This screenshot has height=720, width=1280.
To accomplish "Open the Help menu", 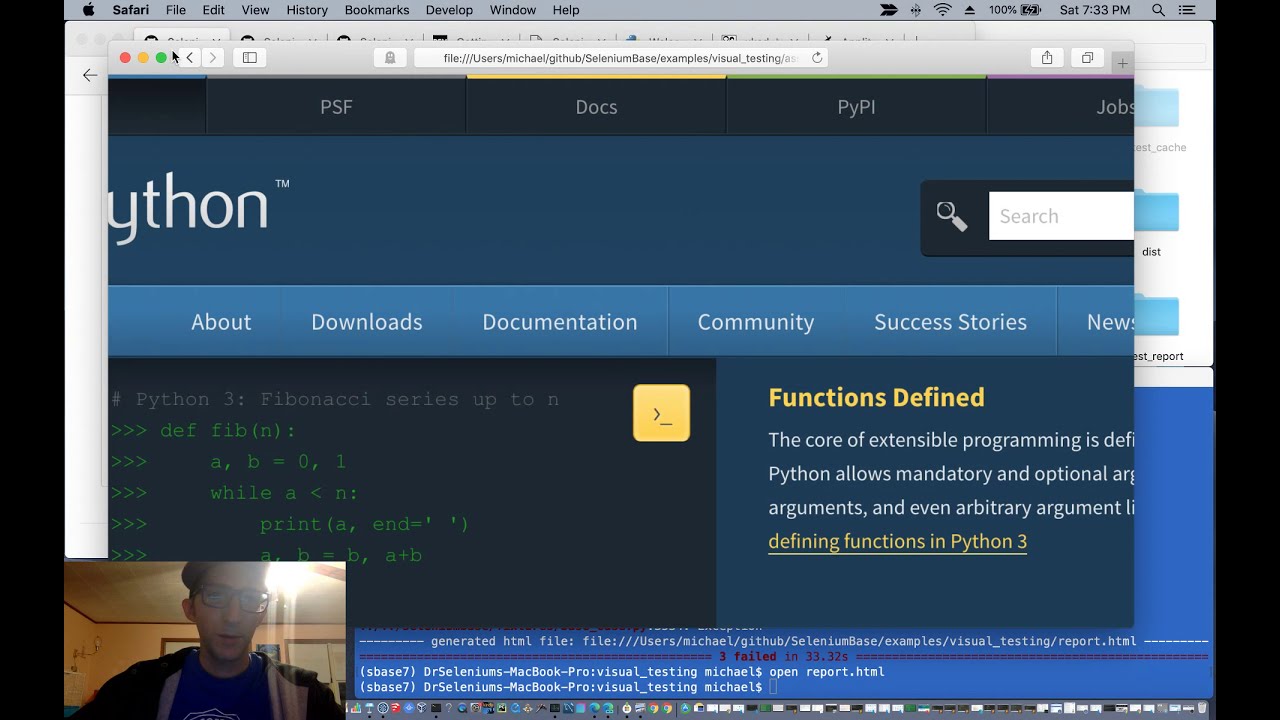I will [566, 10].
